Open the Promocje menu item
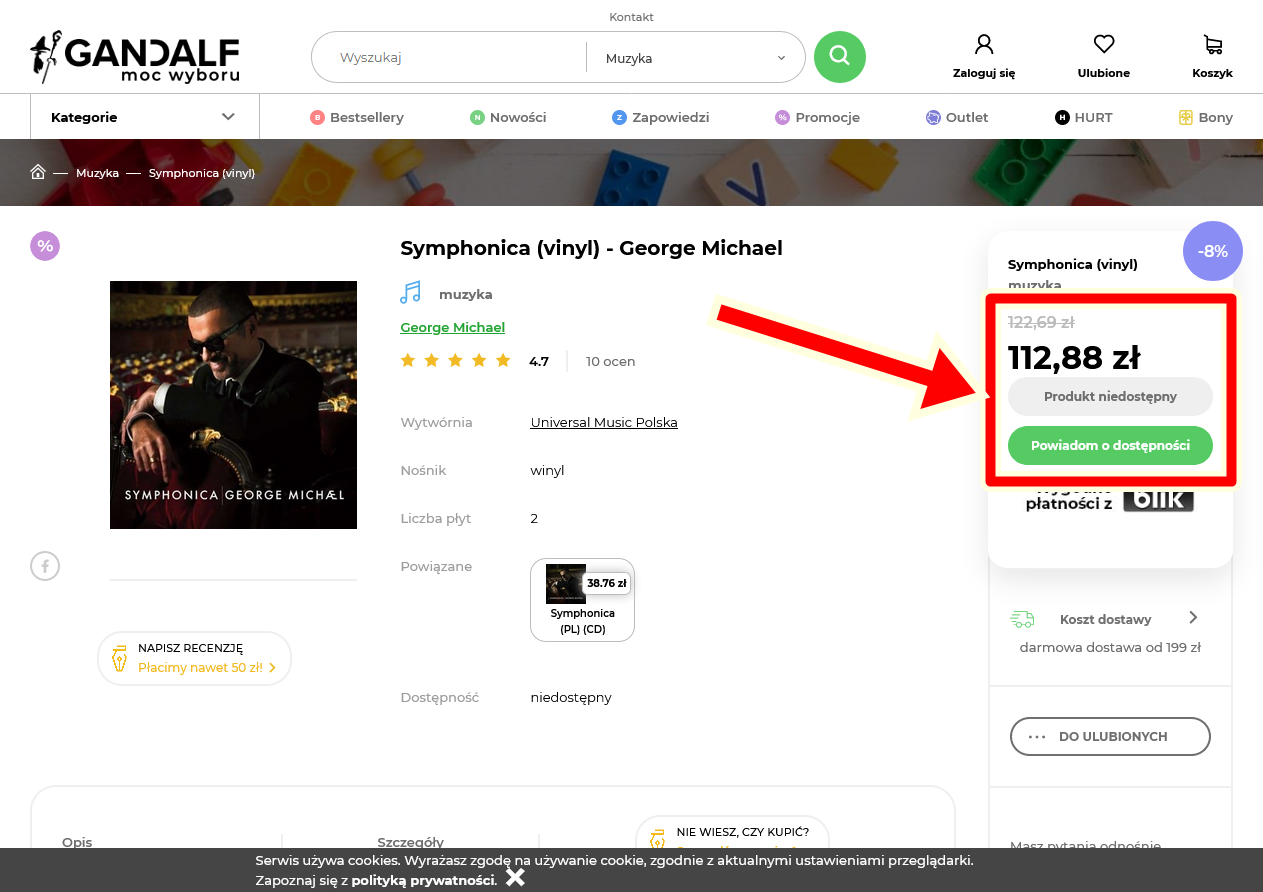Viewport: 1263px width, 892px height. [x=818, y=117]
